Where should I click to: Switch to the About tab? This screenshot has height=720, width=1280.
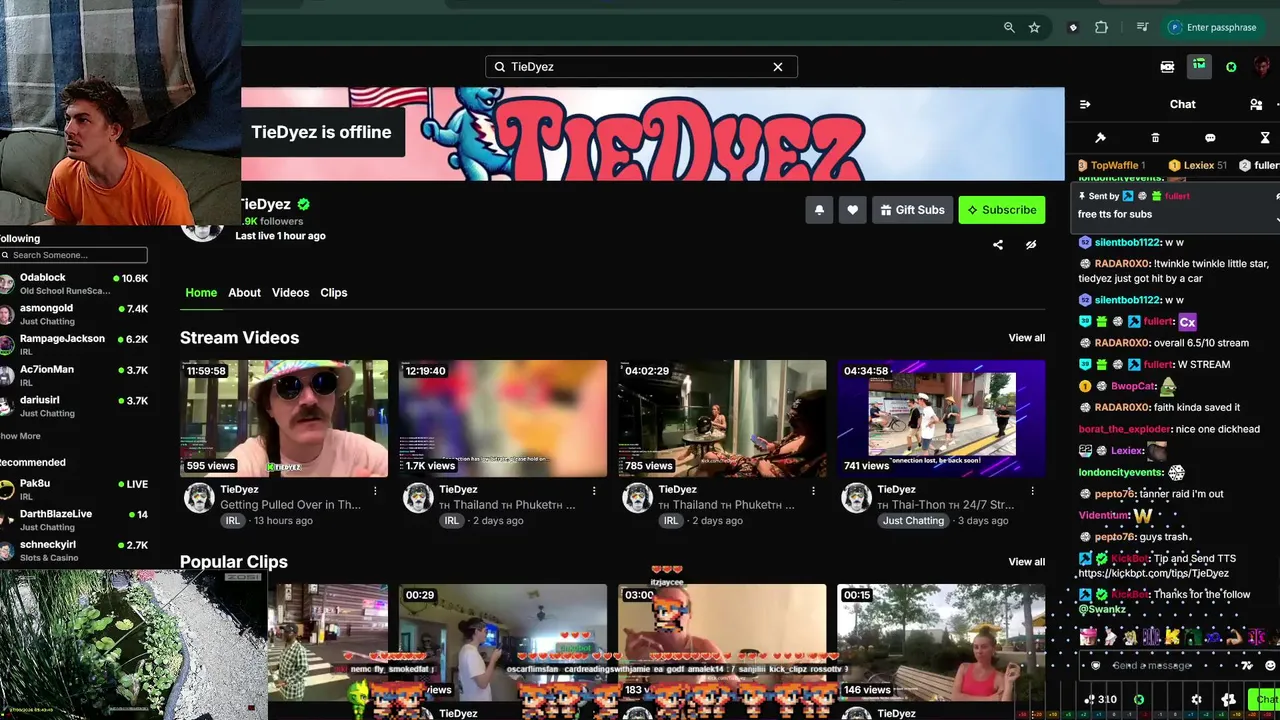244,293
